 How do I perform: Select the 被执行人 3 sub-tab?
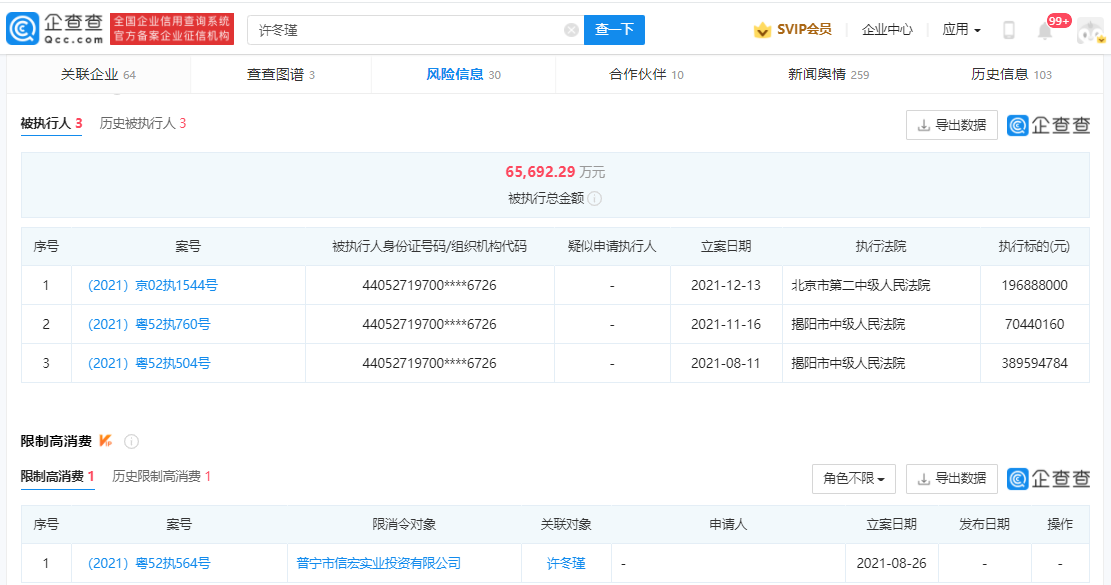point(52,123)
